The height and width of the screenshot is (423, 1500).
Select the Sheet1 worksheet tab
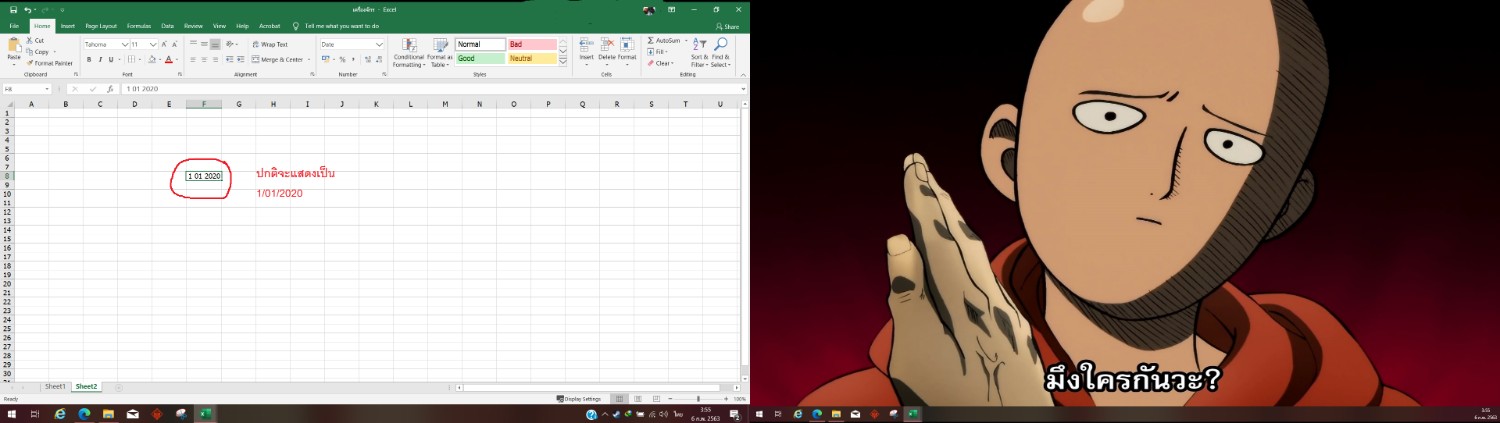[55, 386]
